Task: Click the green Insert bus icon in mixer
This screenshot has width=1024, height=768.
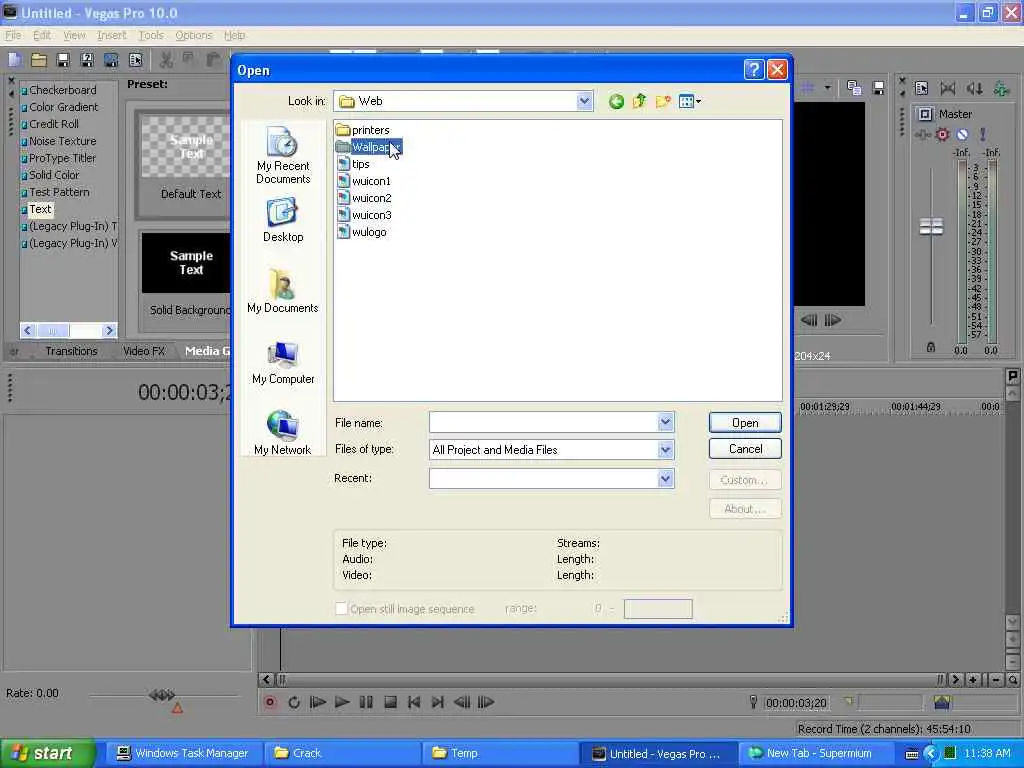Action: click(x=1000, y=88)
